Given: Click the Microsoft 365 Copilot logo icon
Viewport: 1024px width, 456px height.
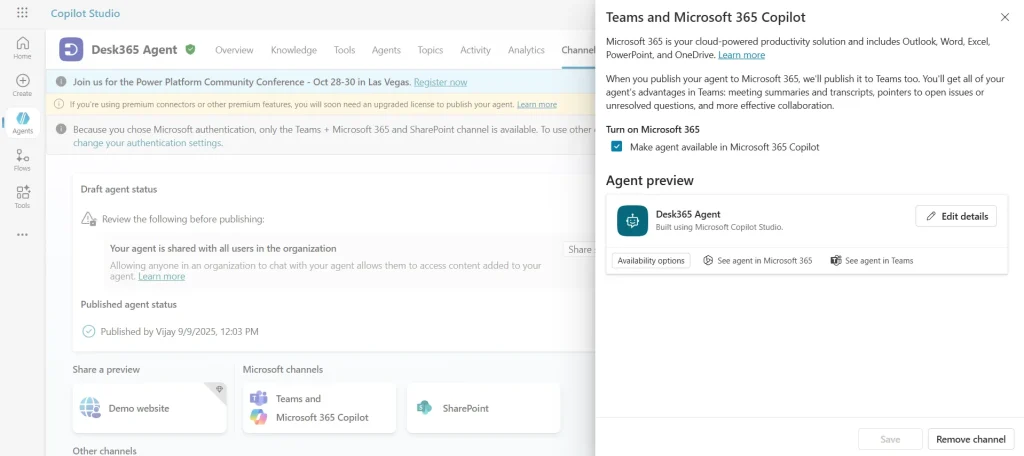Looking at the screenshot, I should [x=259, y=417].
